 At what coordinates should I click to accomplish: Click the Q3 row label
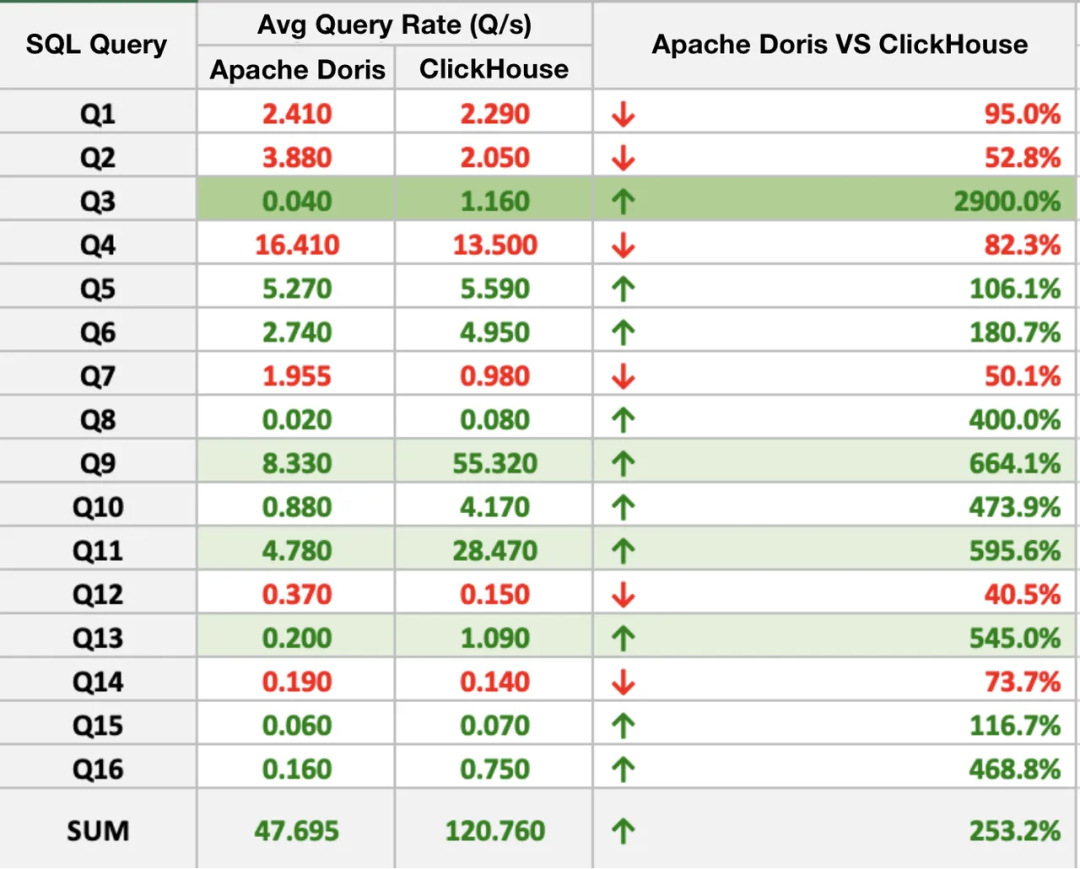[x=98, y=201]
